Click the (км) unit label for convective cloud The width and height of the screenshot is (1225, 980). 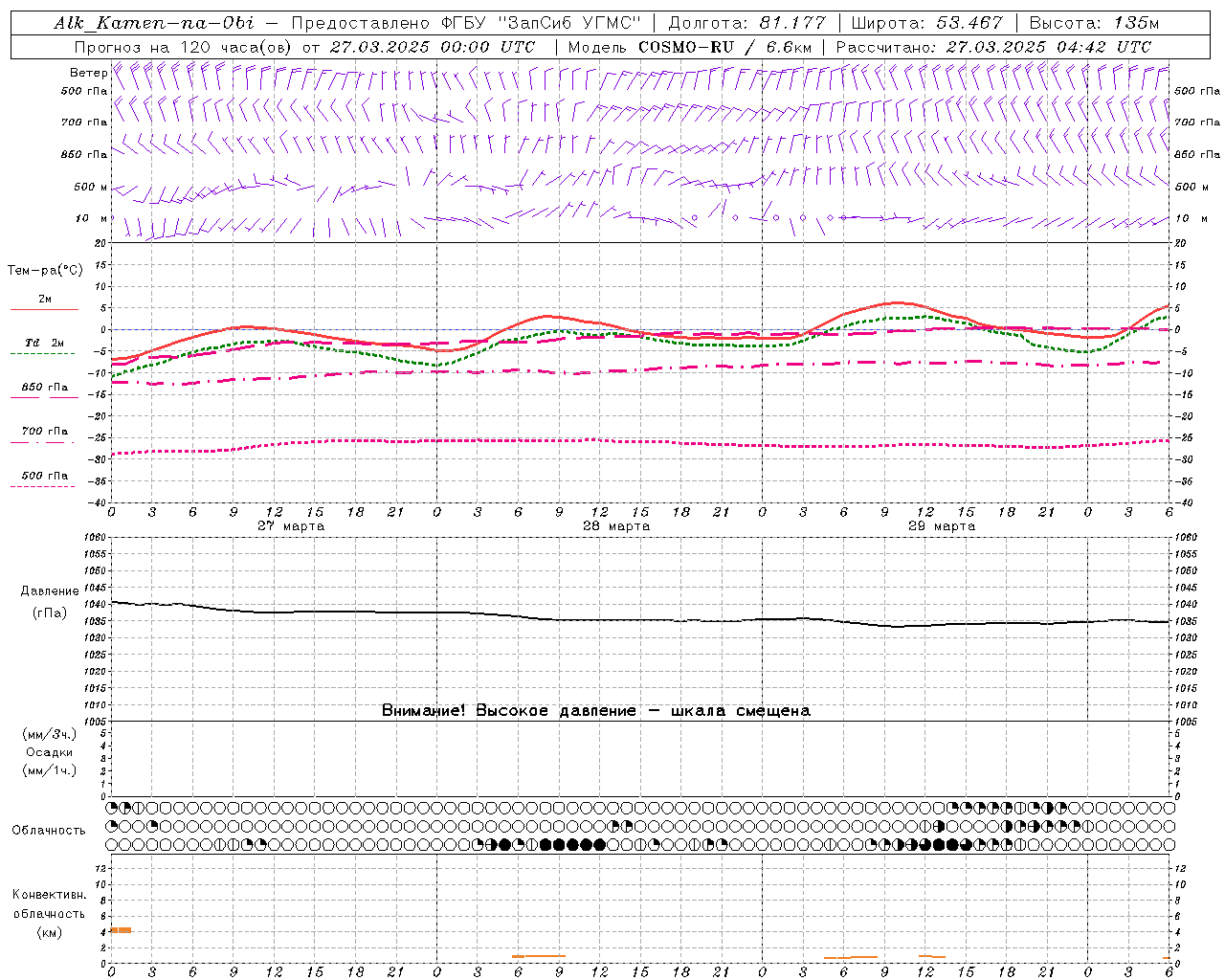click(x=49, y=932)
